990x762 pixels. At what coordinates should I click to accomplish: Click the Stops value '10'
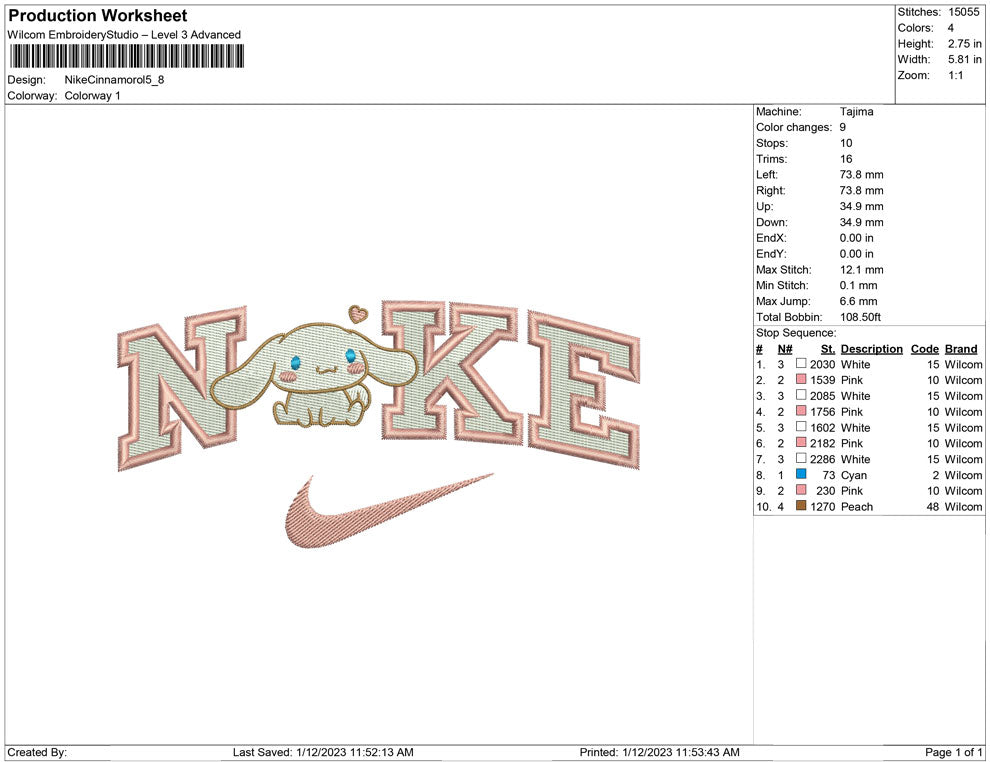point(846,143)
